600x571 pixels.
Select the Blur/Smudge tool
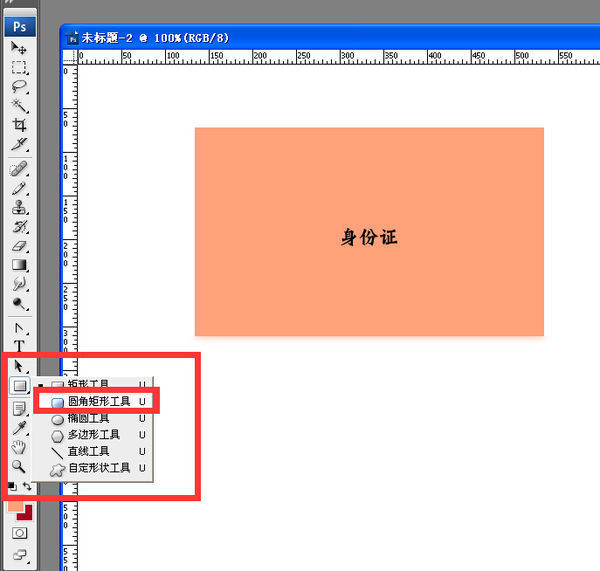click(19, 284)
